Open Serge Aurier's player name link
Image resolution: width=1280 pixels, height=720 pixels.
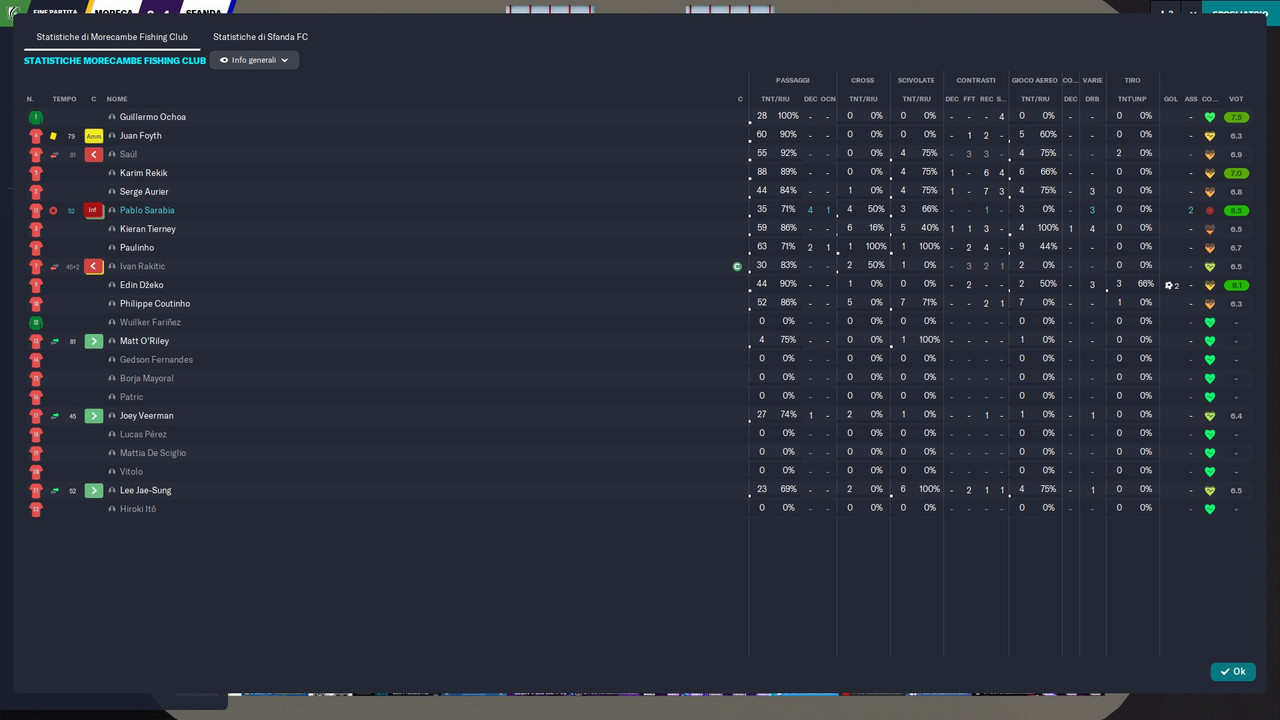point(144,192)
